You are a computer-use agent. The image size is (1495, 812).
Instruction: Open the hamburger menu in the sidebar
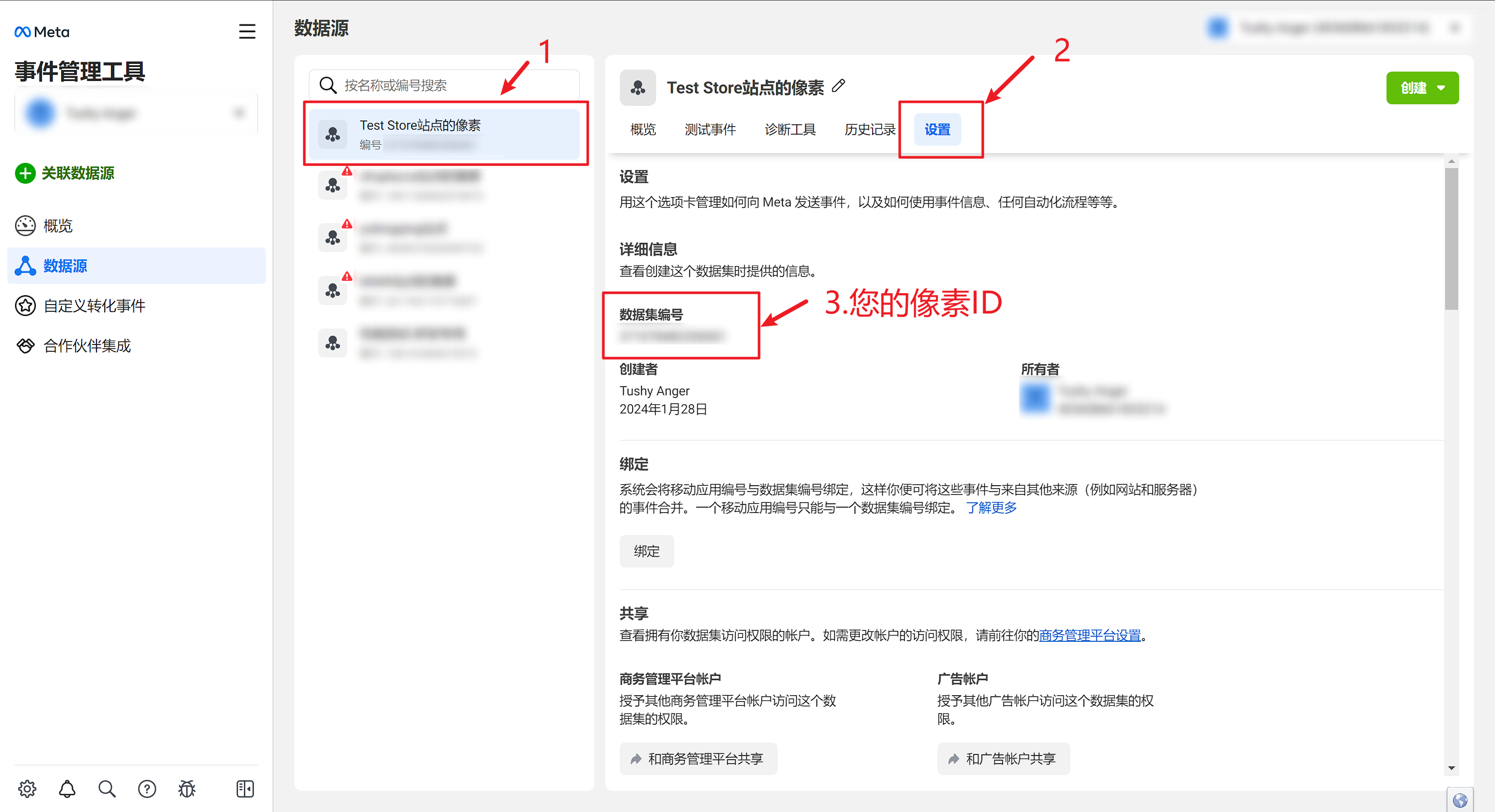(x=247, y=31)
